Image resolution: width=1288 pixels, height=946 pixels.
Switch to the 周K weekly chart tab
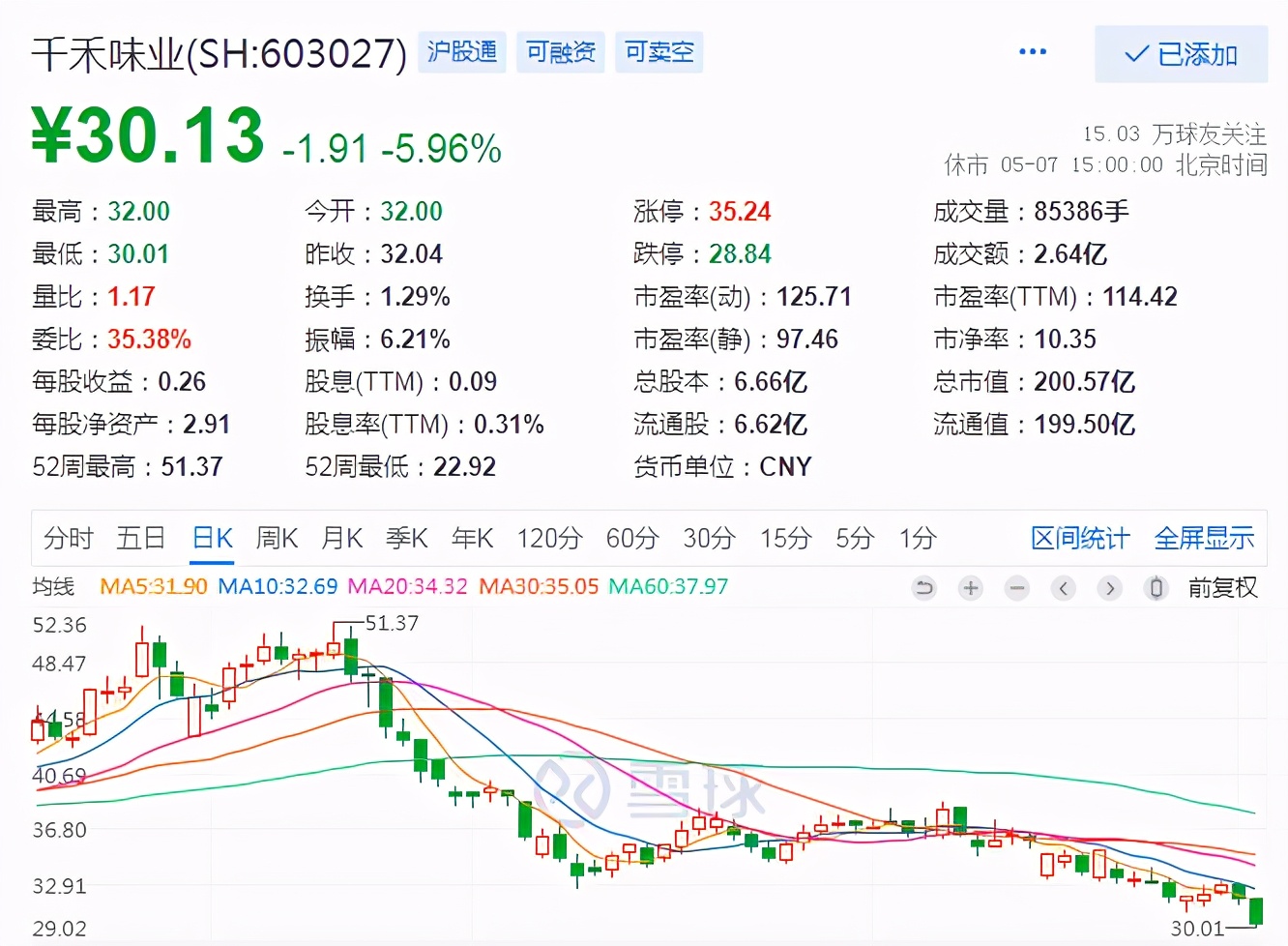pyautogui.click(x=277, y=538)
